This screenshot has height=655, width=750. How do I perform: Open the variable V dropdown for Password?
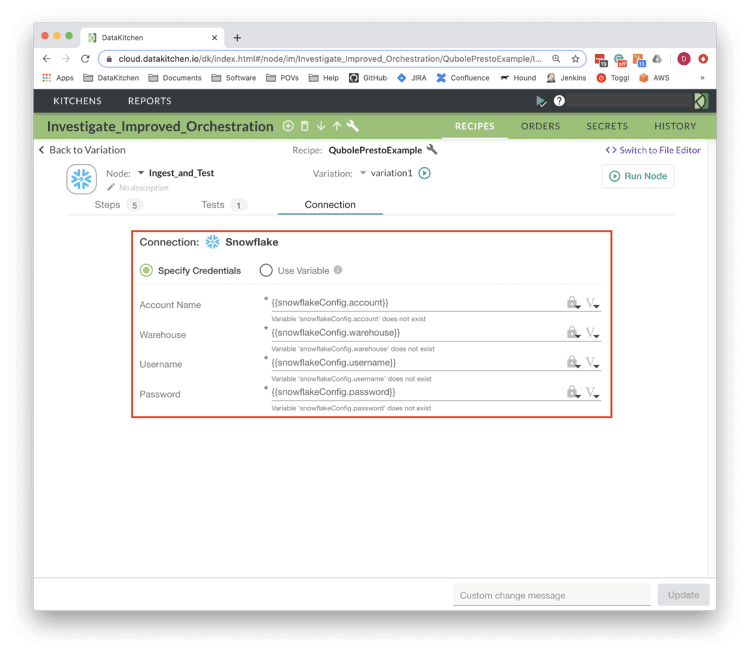click(x=593, y=393)
